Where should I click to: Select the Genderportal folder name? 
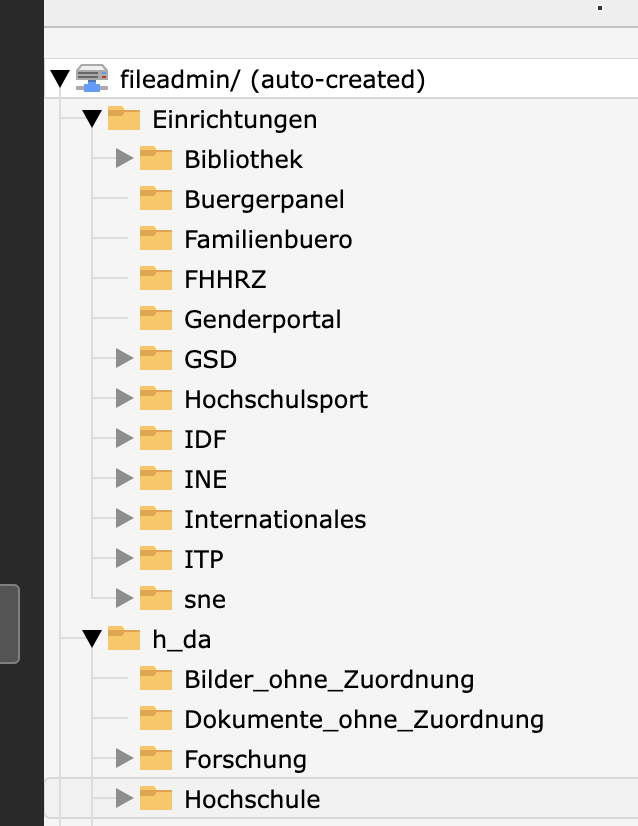263,320
